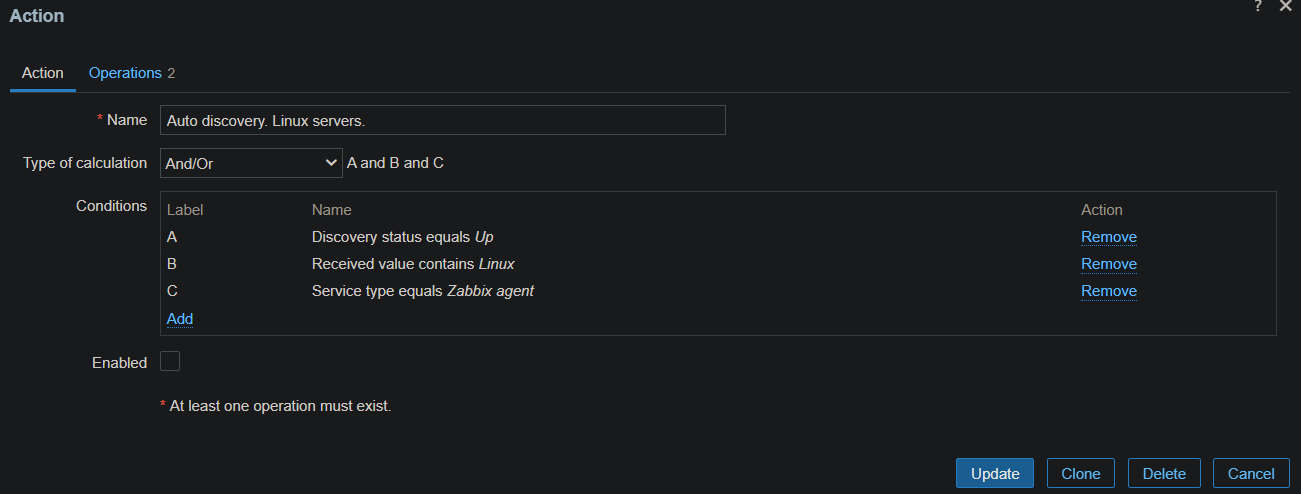The height and width of the screenshot is (494, 1301).
Task: Remove the Service type Zabbix agent condition
Action: 1108,291
